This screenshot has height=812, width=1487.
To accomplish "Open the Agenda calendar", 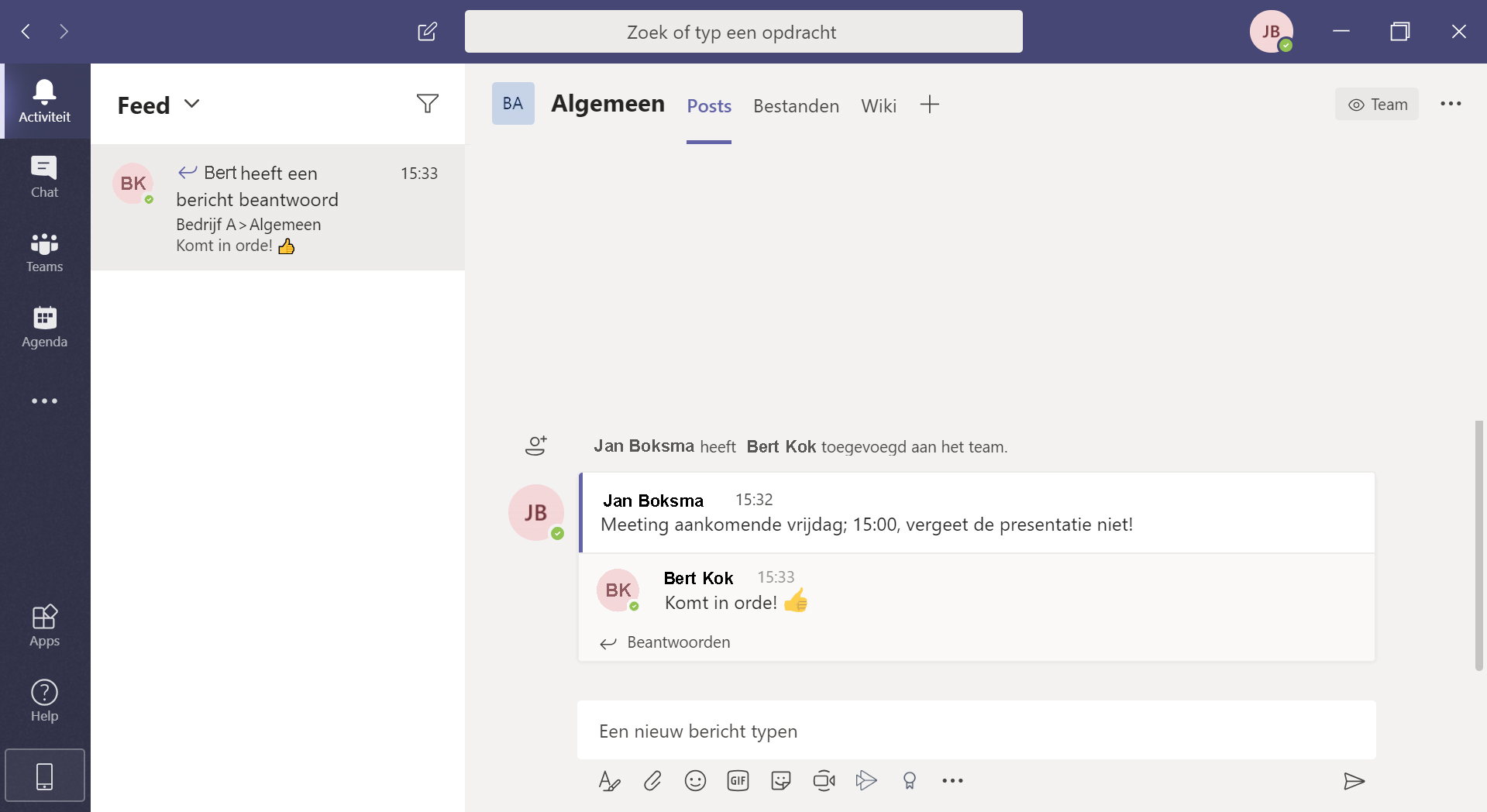I will 45,327.
